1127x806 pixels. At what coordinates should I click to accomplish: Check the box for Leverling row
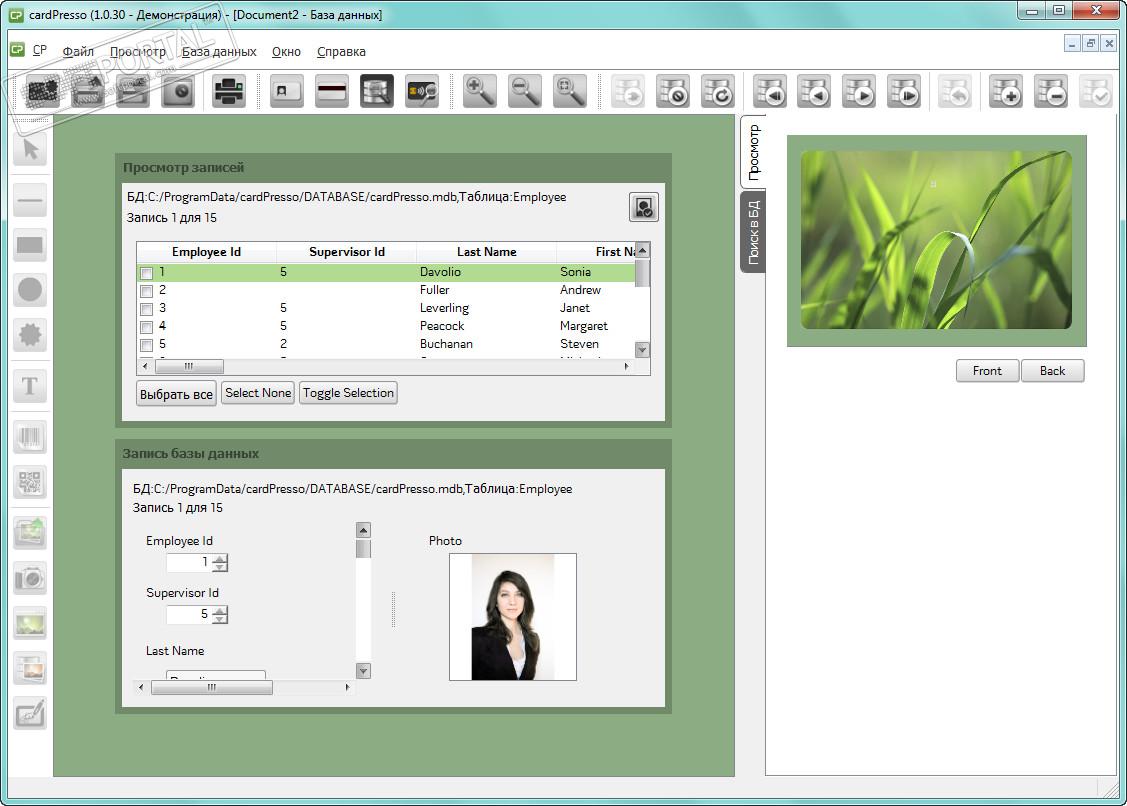click(x=146, y=309)
